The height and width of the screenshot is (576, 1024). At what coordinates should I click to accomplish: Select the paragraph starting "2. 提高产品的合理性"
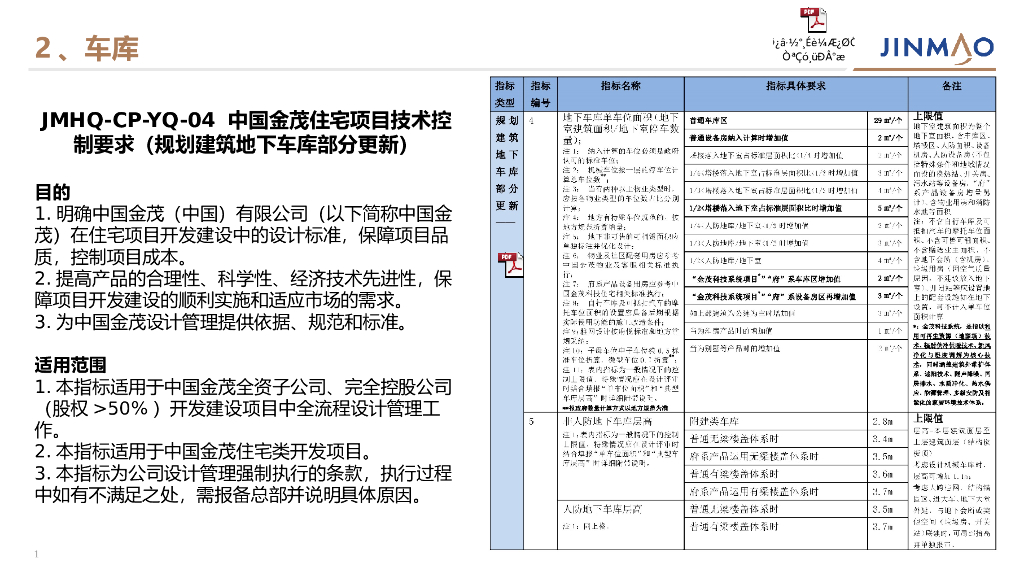pos(243,289)
